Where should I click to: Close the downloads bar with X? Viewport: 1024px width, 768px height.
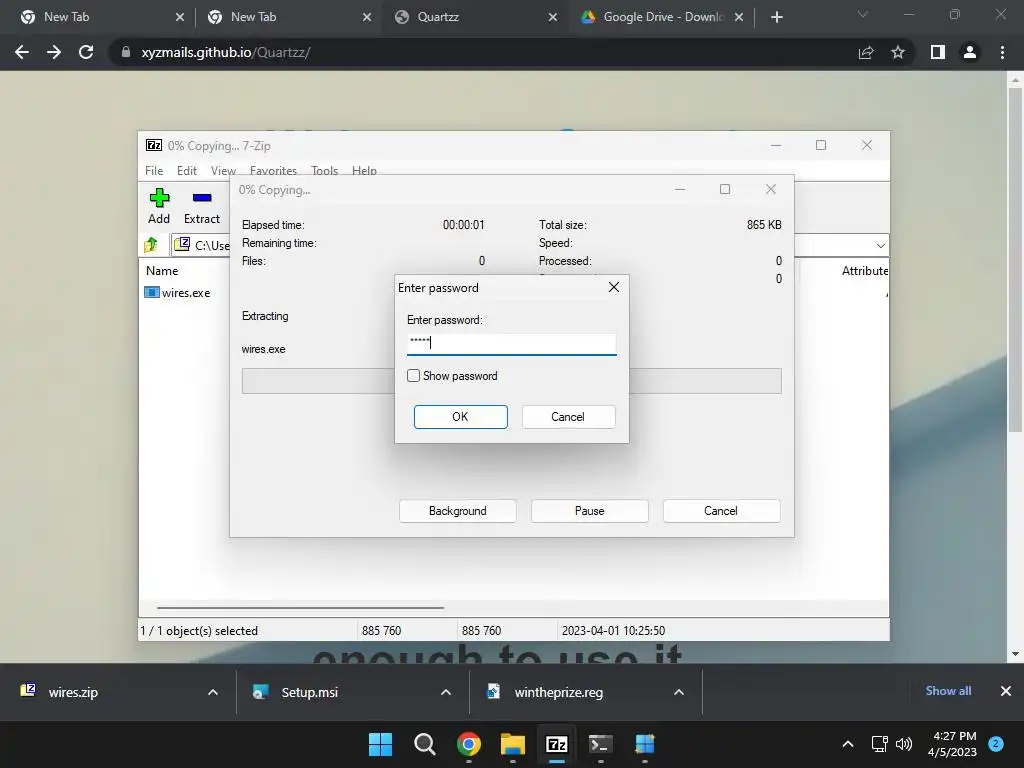pyautogui.click(x=1006, y=691)
